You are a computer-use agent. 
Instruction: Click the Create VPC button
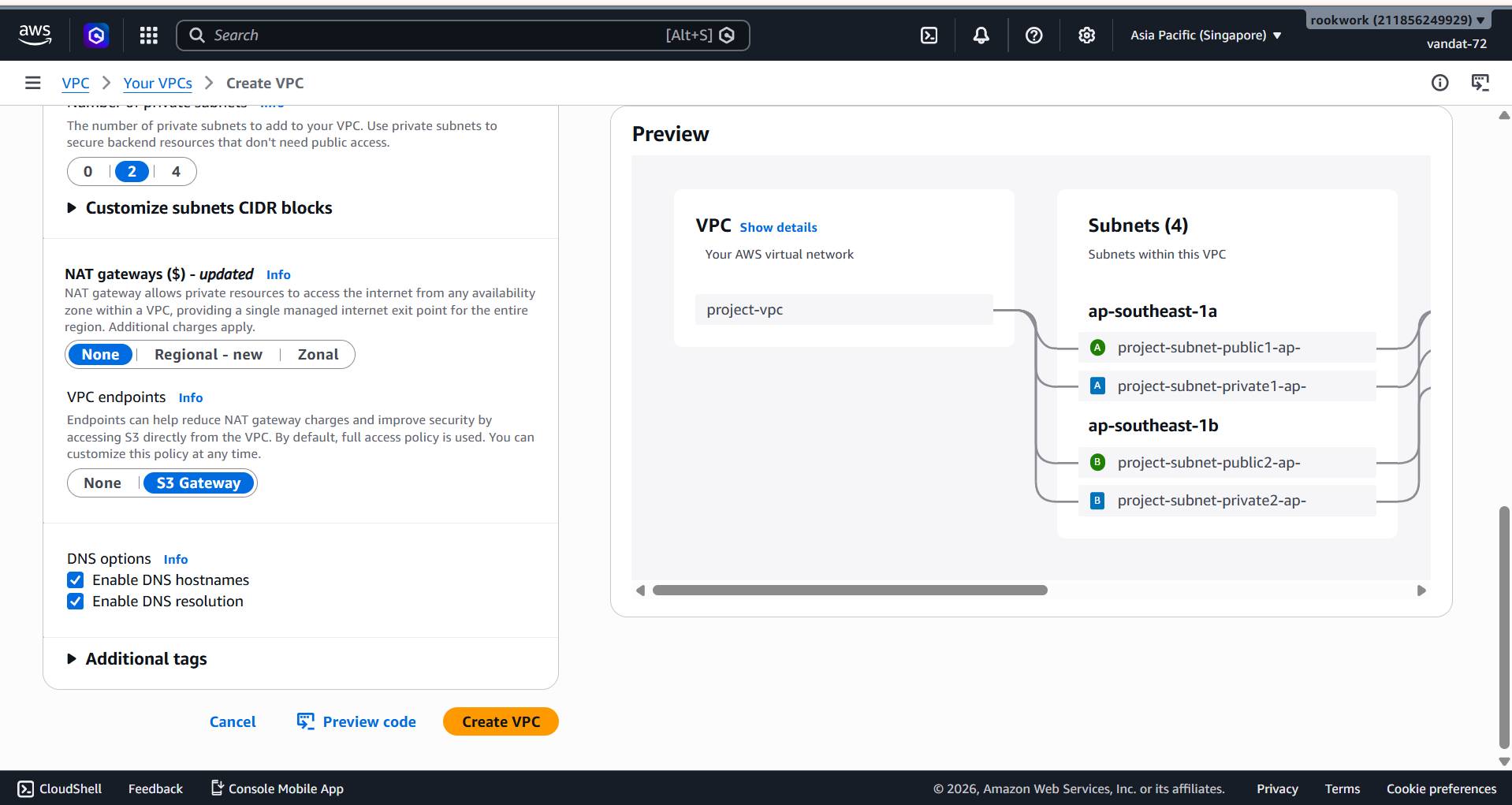tap(501, 721)
